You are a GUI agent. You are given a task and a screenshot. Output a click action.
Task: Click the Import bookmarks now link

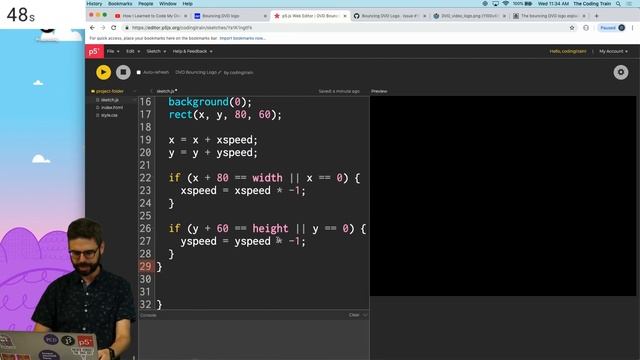pos(242,38)
